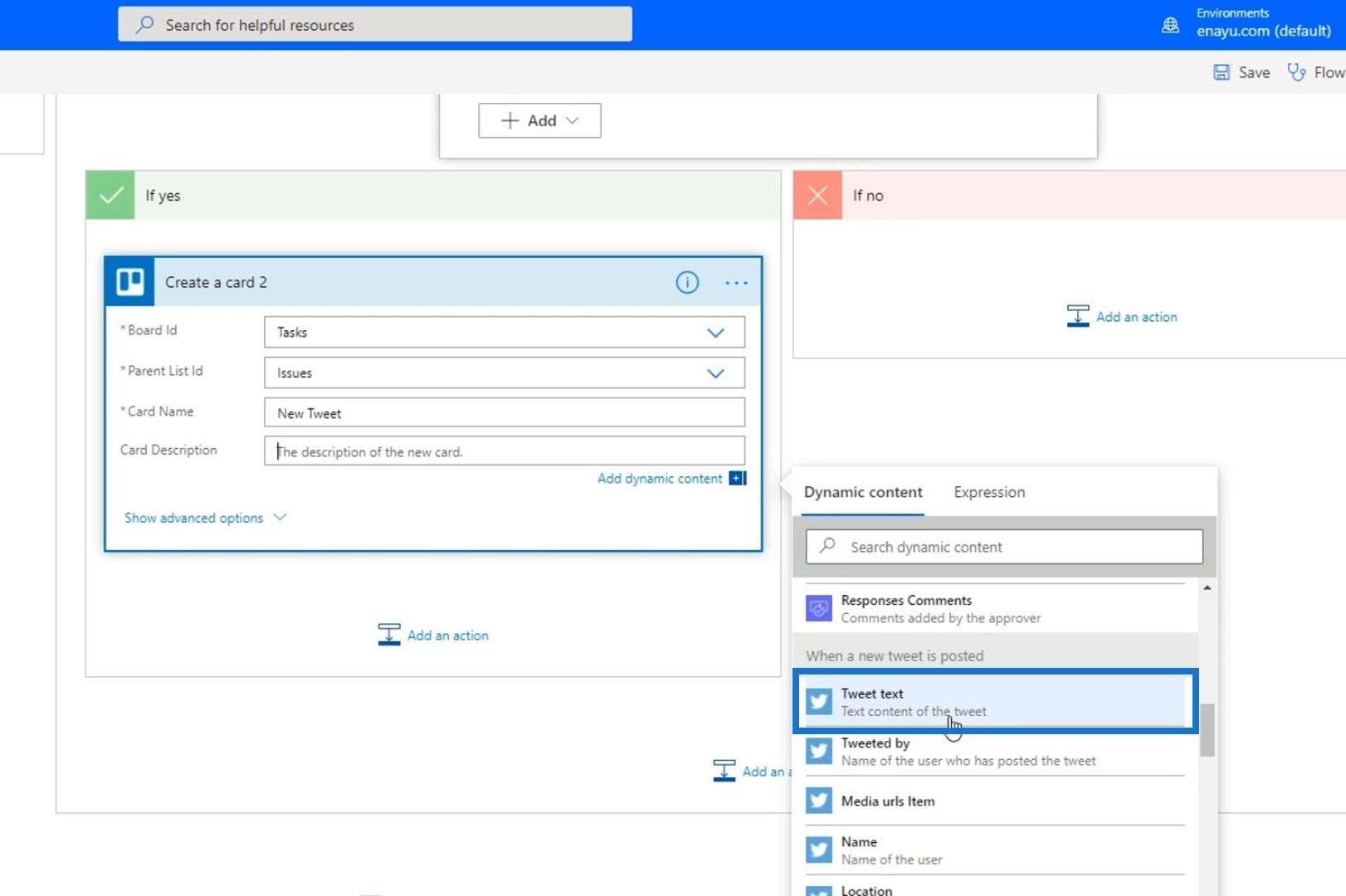The image size is (1346, 896).
Task: Click the green checkmark icon of If yes
Action: 110,196
